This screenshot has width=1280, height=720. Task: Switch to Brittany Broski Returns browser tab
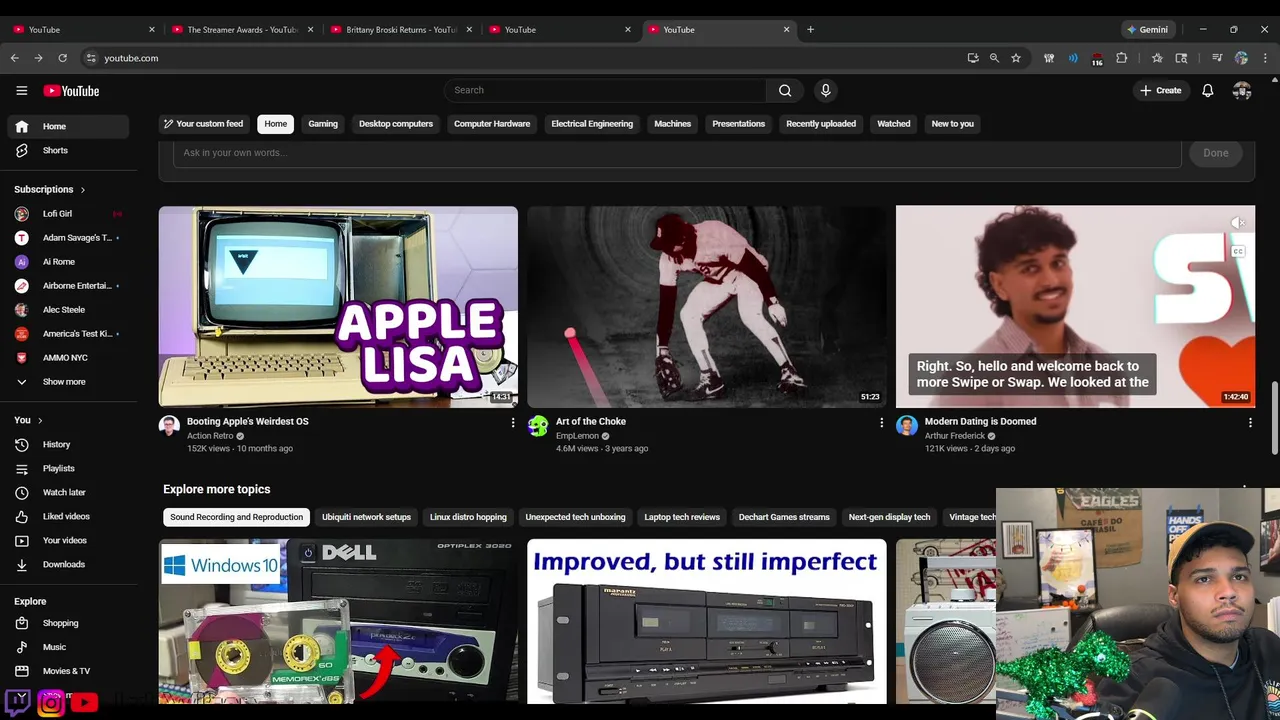(401, 29)
